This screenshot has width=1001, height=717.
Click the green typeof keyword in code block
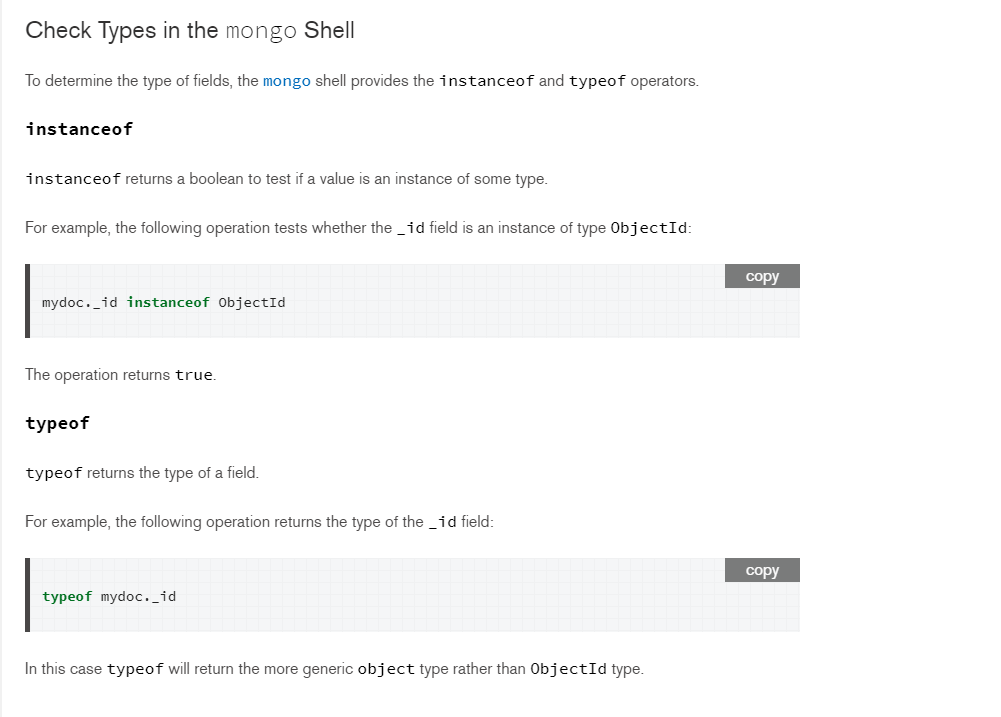pos(63,596)
